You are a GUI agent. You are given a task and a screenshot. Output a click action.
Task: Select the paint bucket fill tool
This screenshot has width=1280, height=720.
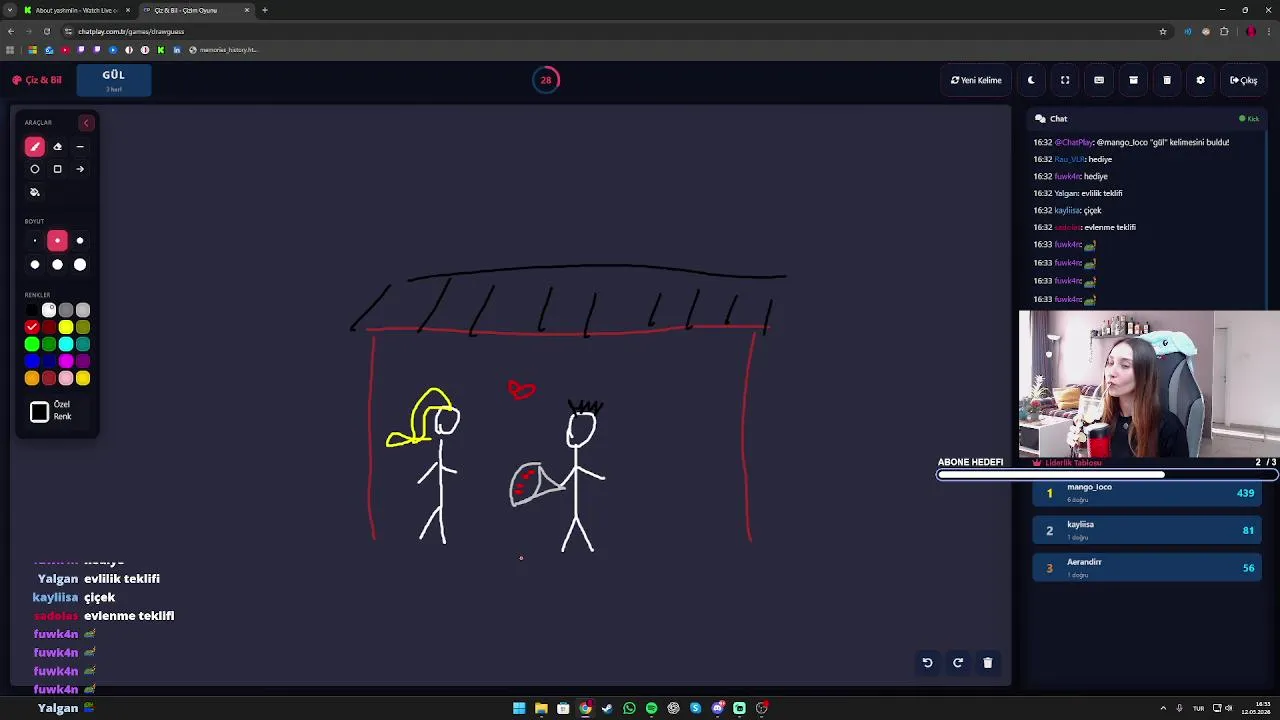[x=35, y=192]
